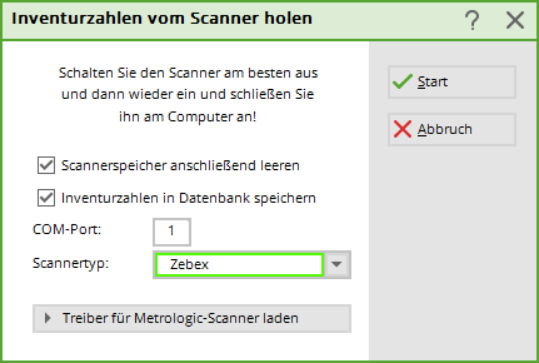Click the red X icon on Abbruch
Image resolution: width=539 pixels, height=363 pixels.
coord(402,129)
